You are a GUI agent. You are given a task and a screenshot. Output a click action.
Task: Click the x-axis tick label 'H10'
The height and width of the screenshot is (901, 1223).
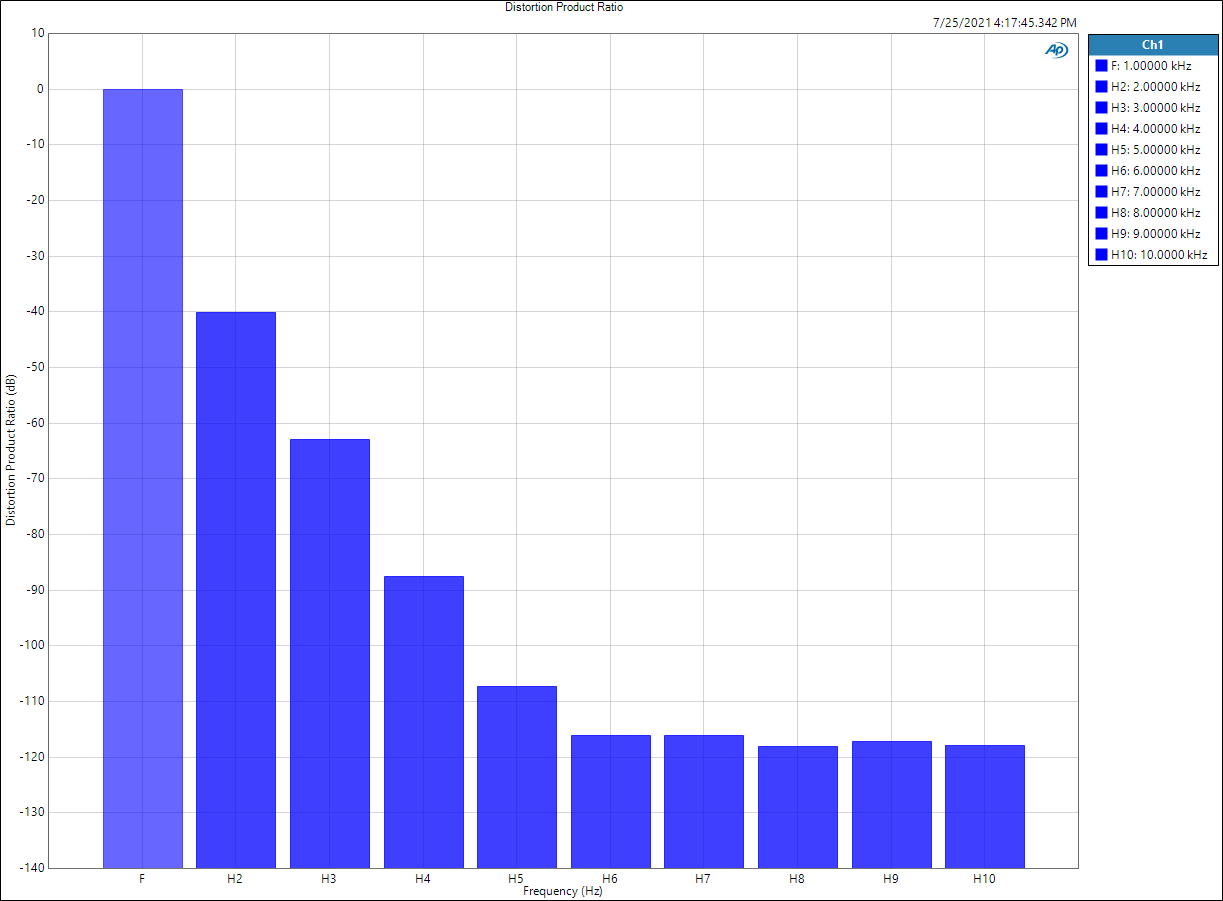pos(984,879)
